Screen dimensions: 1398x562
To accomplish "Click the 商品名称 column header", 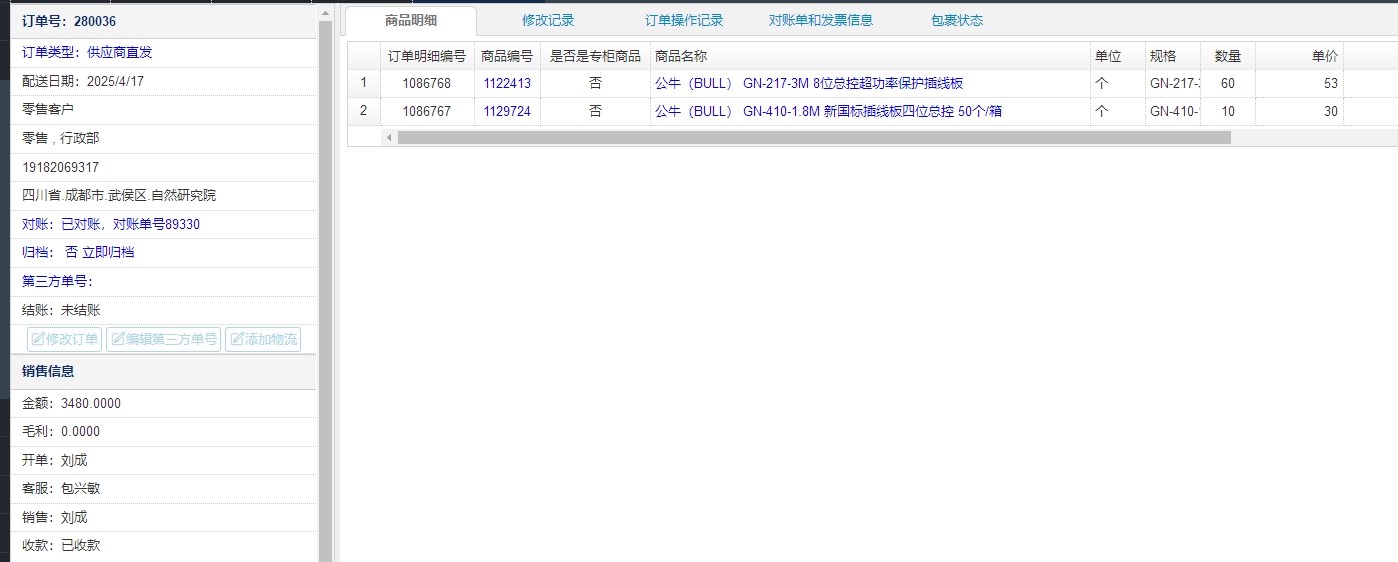I will 870,57.
